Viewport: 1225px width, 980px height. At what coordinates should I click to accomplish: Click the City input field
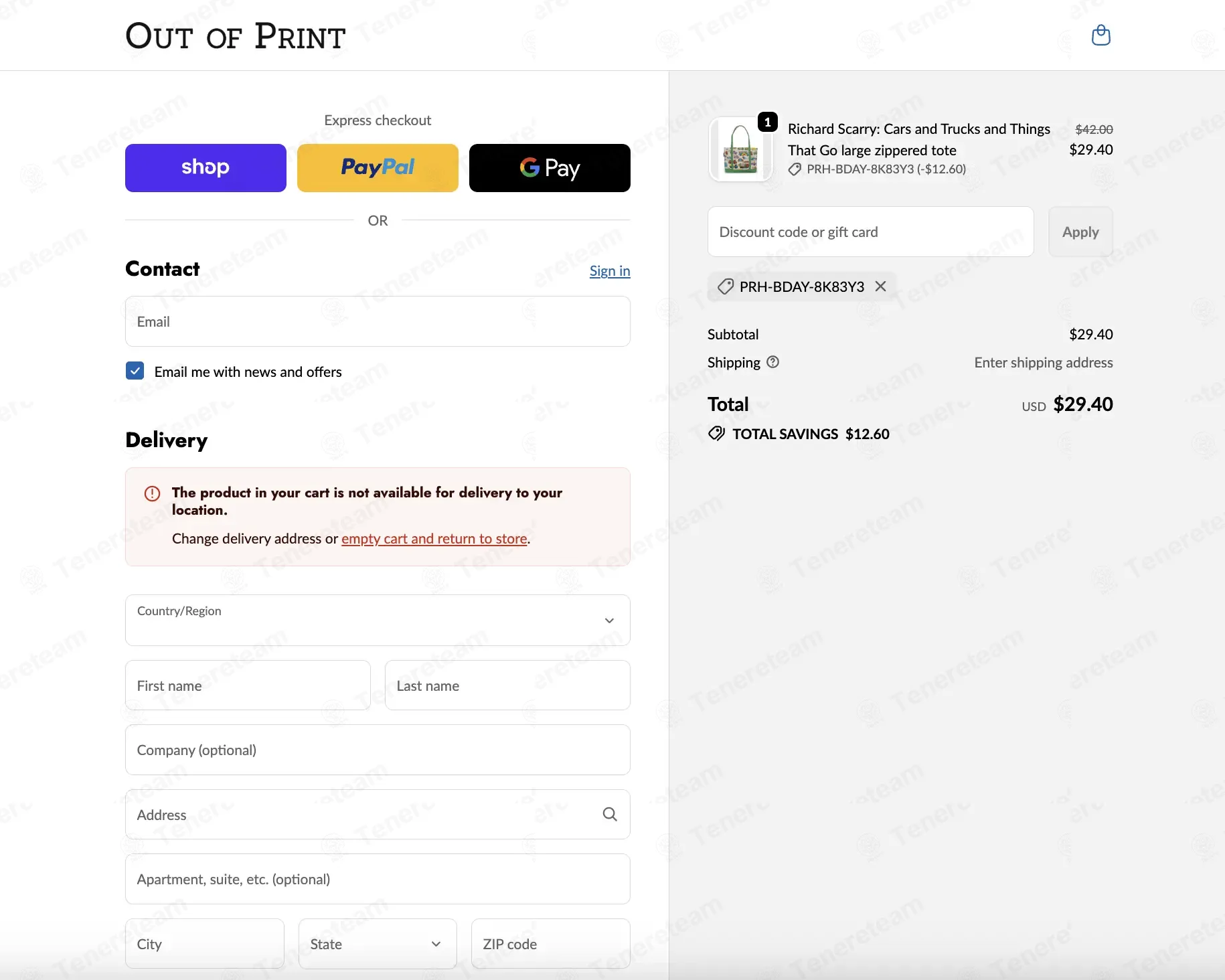click(x=205, y=944)
